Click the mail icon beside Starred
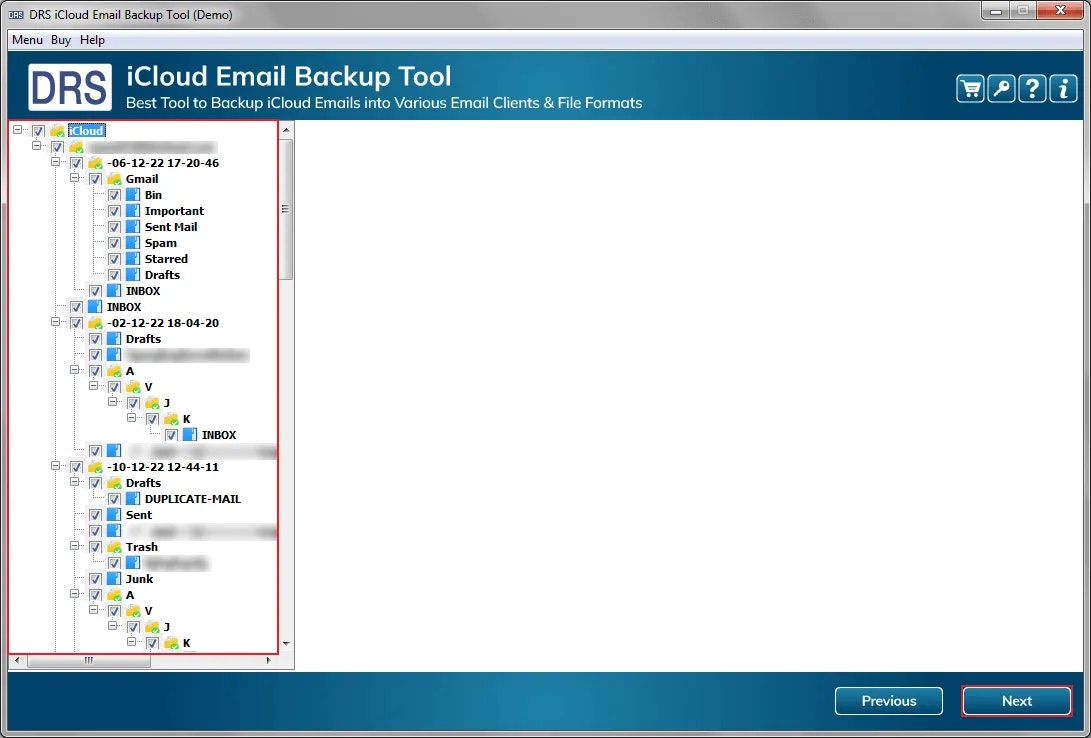1091x738 pixels. tap(133, 259)
